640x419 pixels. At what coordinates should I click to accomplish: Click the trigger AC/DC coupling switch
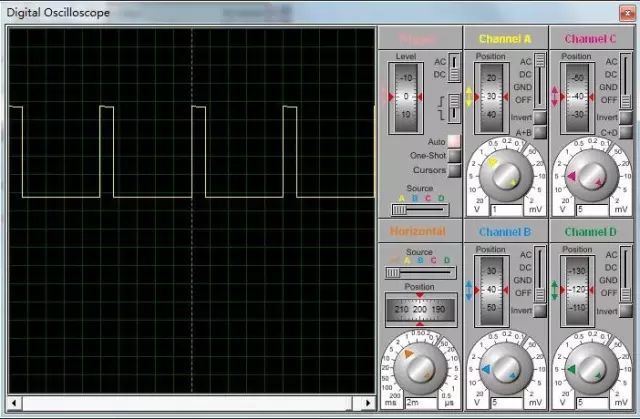pos(454,68)
